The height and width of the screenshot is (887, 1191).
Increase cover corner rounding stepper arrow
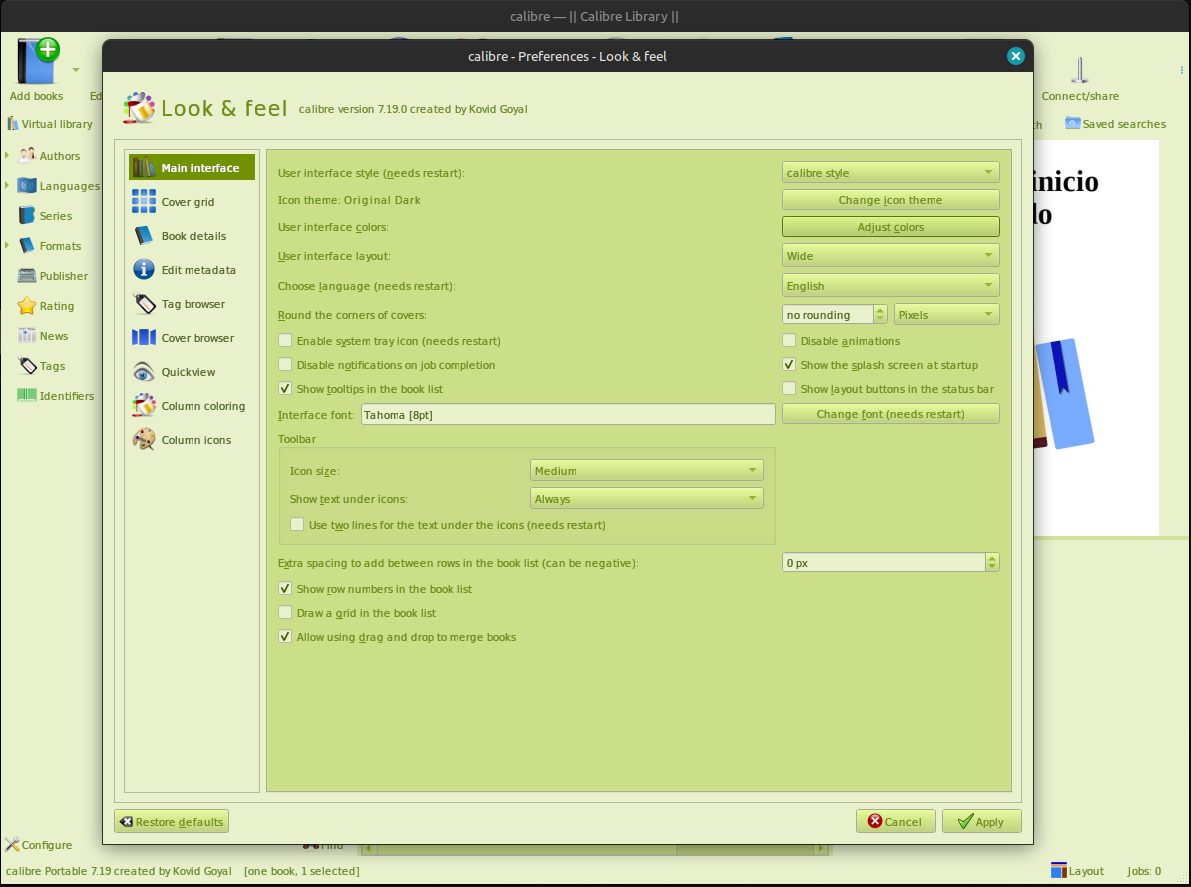[880, 310]
